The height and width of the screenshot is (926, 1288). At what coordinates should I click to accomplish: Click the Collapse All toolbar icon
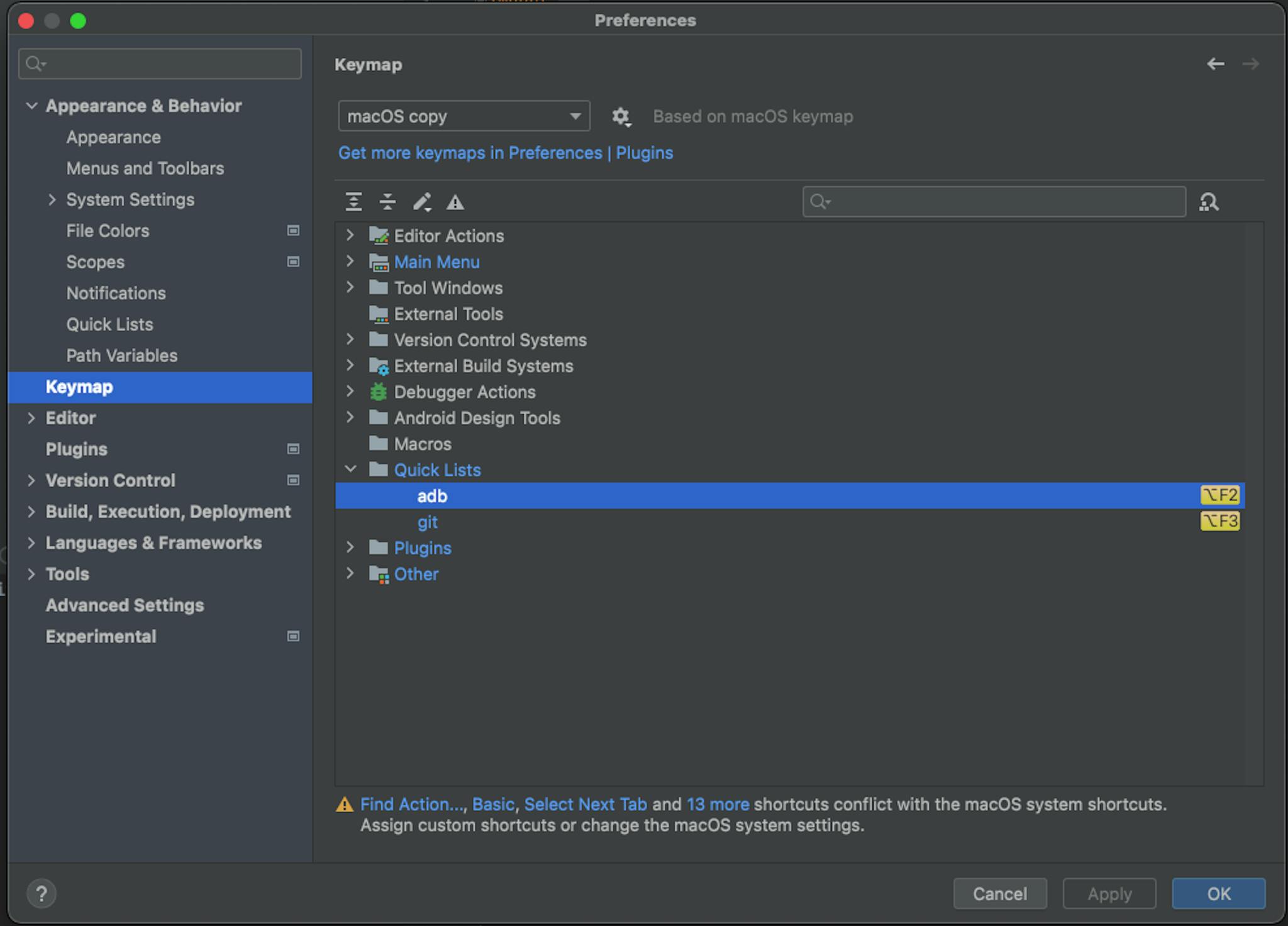pos(387,202)
